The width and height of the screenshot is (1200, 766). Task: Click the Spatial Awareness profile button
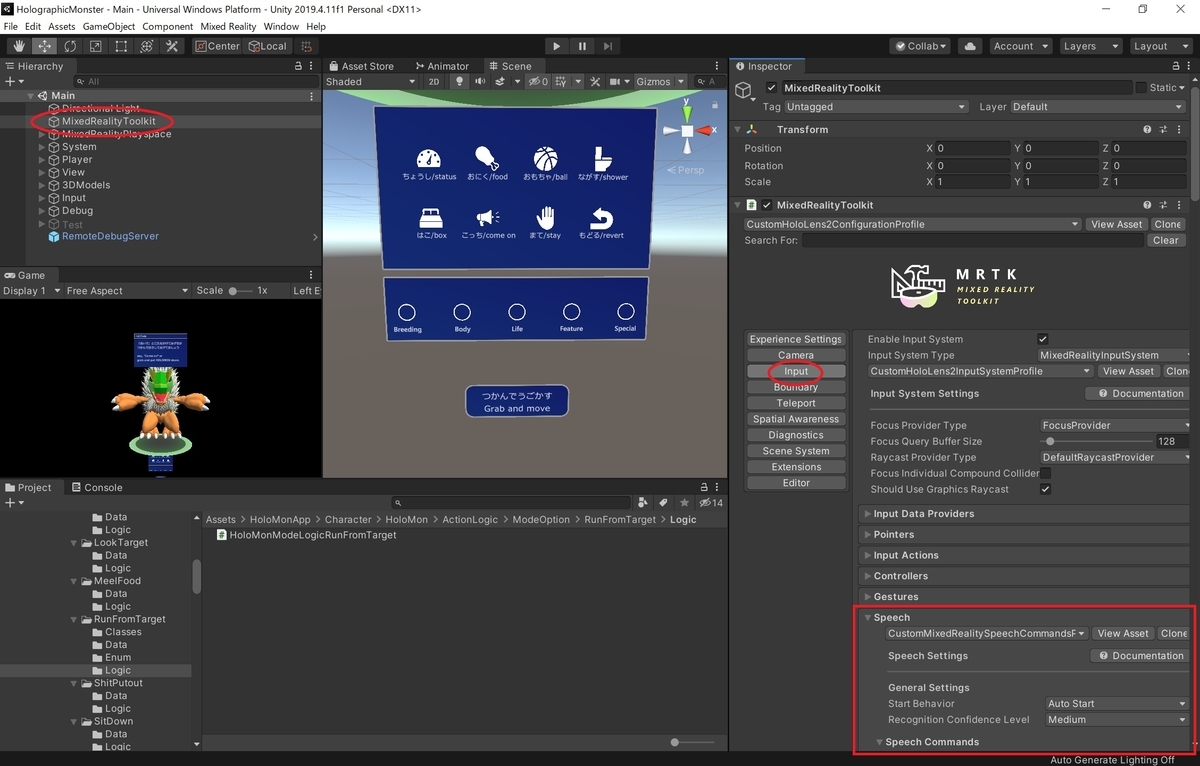796,419
